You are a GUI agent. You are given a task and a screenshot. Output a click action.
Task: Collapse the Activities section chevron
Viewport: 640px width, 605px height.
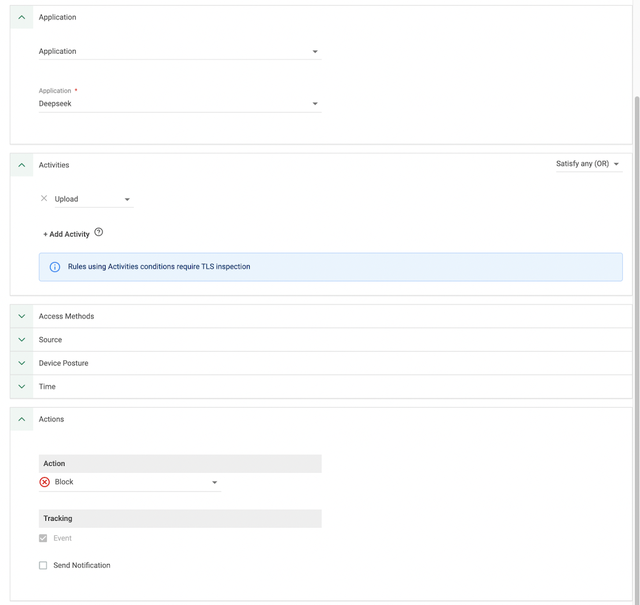click(x=22, y=165)
